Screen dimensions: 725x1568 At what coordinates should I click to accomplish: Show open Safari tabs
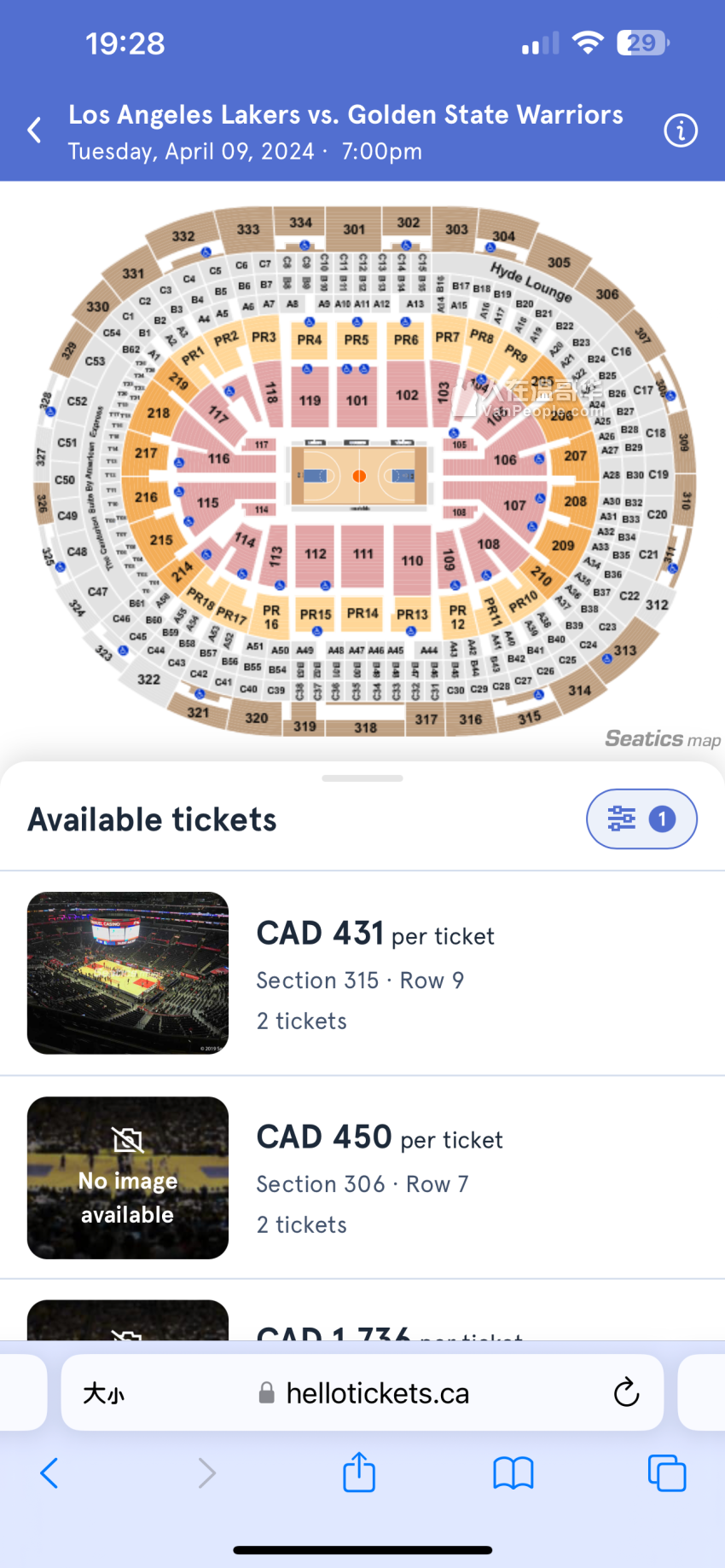[666, 1473]
